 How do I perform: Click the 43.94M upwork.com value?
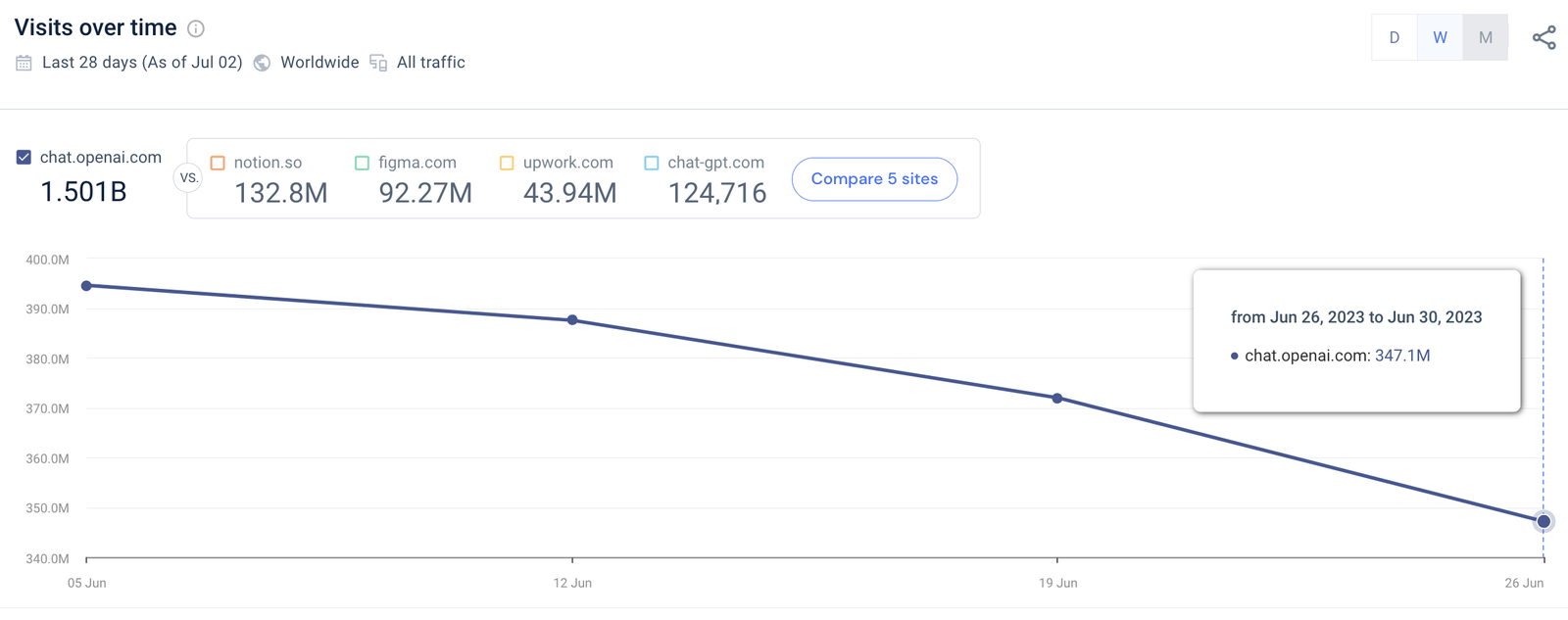pos(570,193)
